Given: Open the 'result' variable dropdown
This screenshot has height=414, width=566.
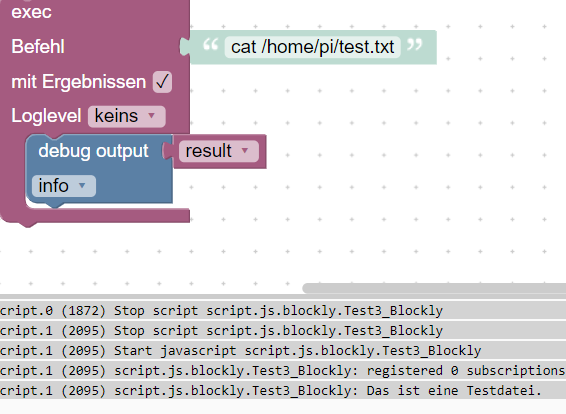Looking at the screenshot, I should coord(219,151).
